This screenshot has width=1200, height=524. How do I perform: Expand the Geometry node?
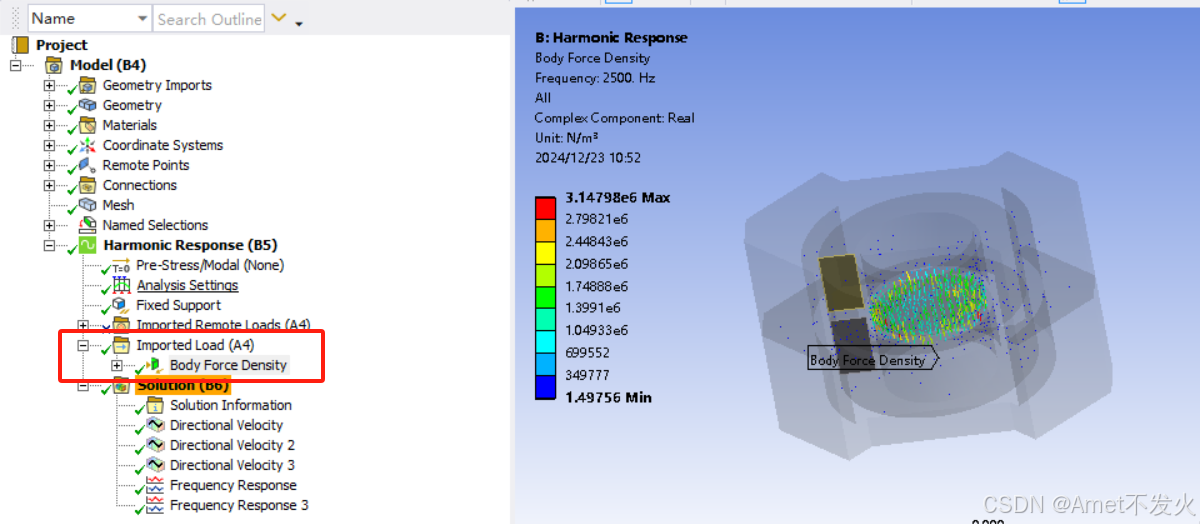pos(49,105)
